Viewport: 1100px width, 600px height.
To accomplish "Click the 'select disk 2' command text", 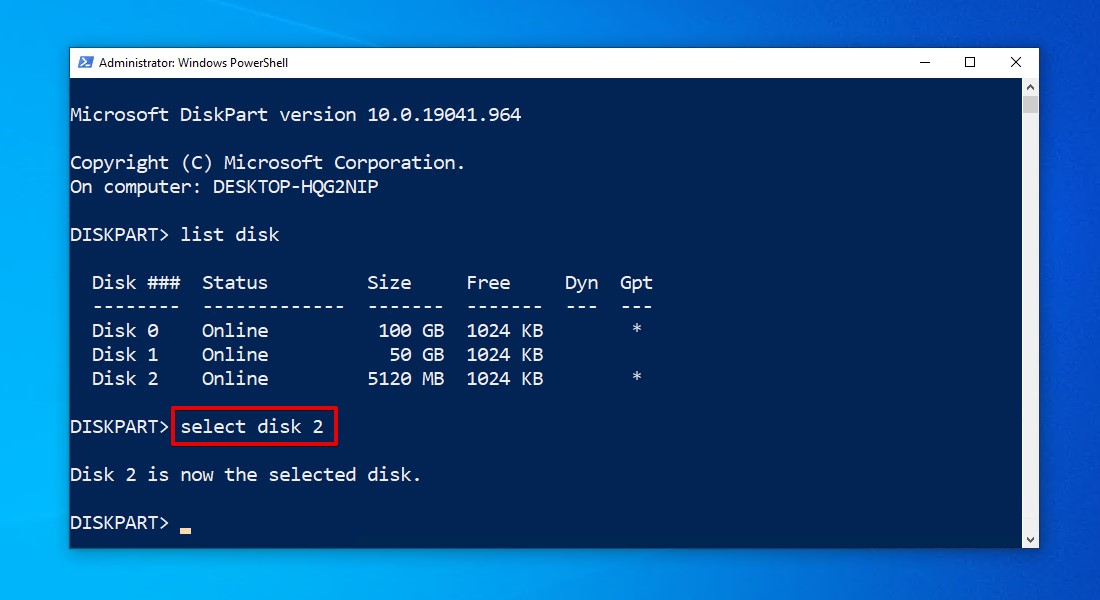I will point(252,427).
